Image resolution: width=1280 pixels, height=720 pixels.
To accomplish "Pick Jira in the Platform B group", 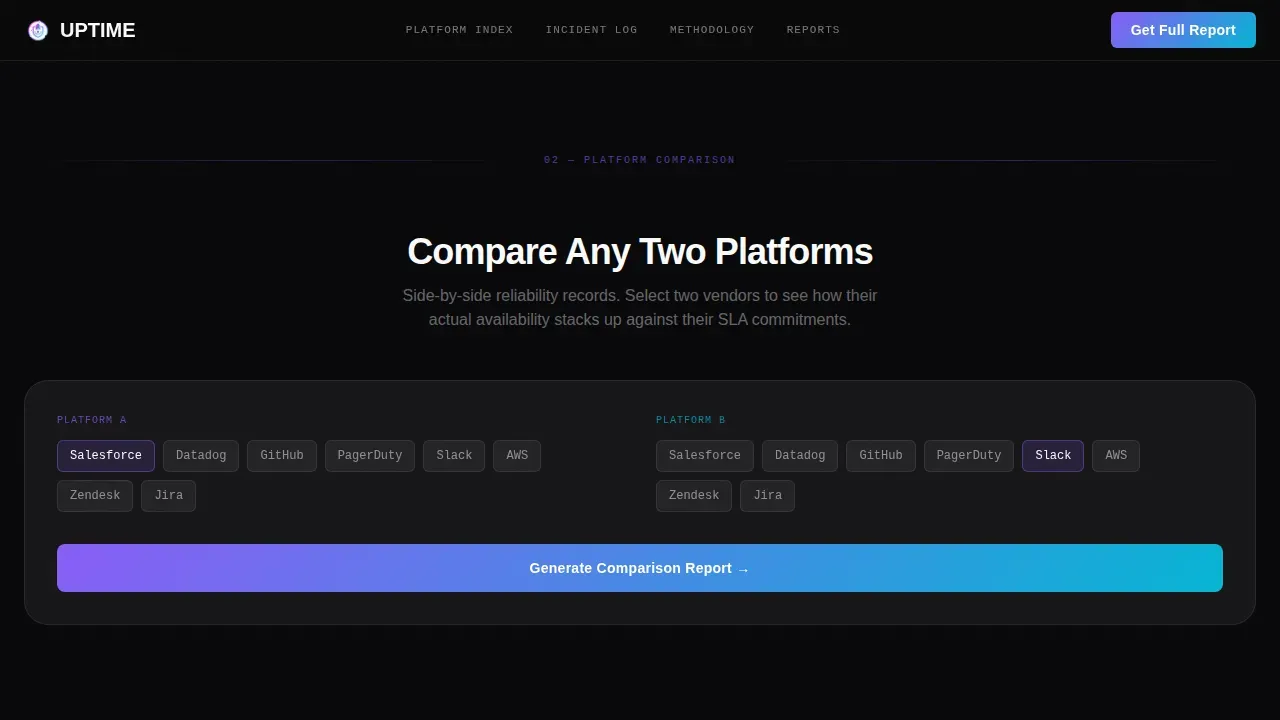I will coord(767,496).
